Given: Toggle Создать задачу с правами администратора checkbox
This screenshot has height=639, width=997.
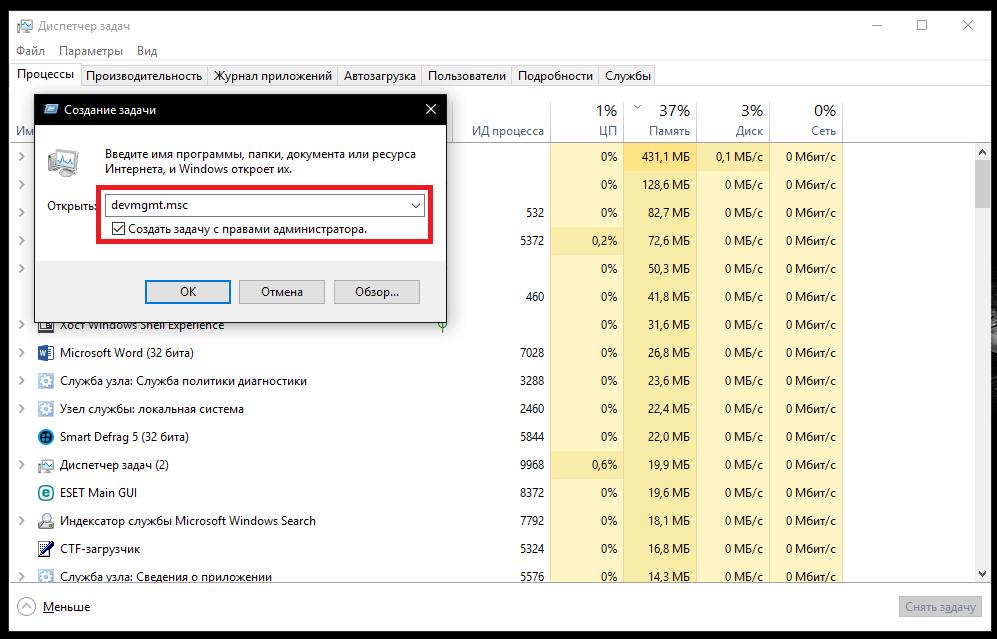Looking at the screenshot, I should pos(118,228).
